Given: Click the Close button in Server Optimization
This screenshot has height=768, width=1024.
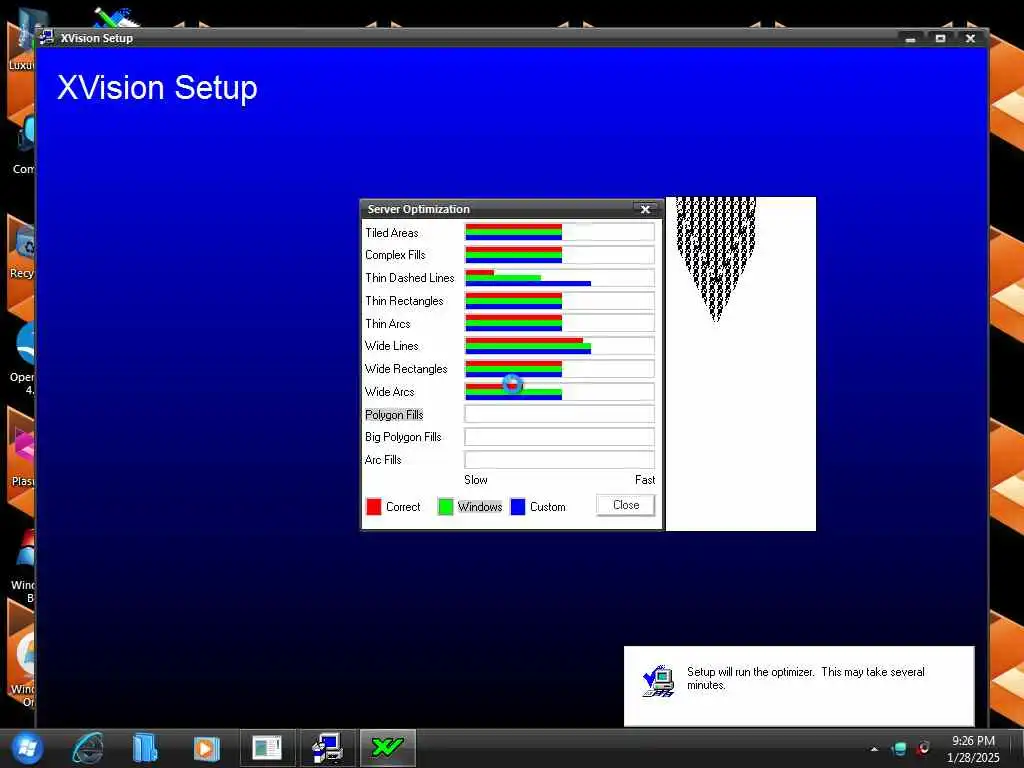Looking at the screenshot, I should click(625, 505).
